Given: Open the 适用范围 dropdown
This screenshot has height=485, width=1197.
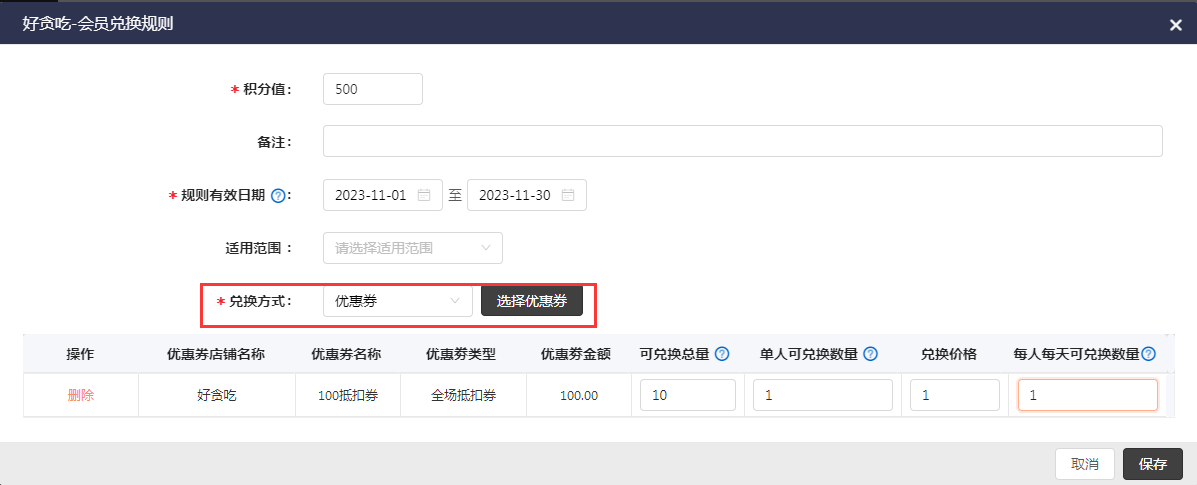Looking at the screenshot, I should pyautogui.click(x=412, y=248).
